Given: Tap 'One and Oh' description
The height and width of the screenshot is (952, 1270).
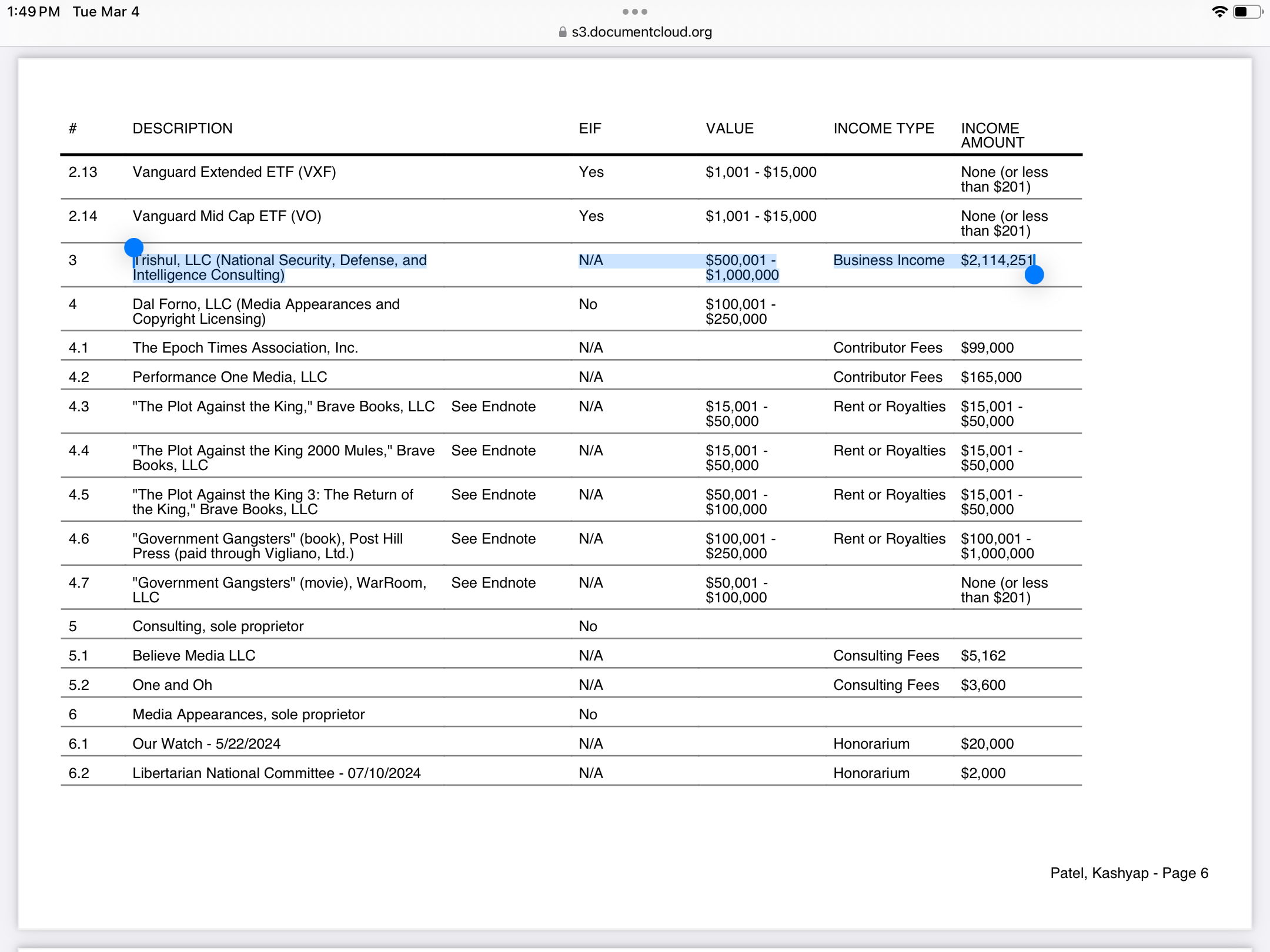Looking at the screenshot, I should [x=172, y=685].
